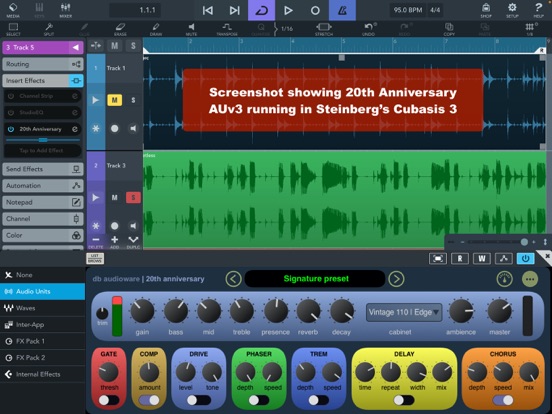Unmute Track 1 with its M button
The image size is (552, 414).
[x=115, y=100]
